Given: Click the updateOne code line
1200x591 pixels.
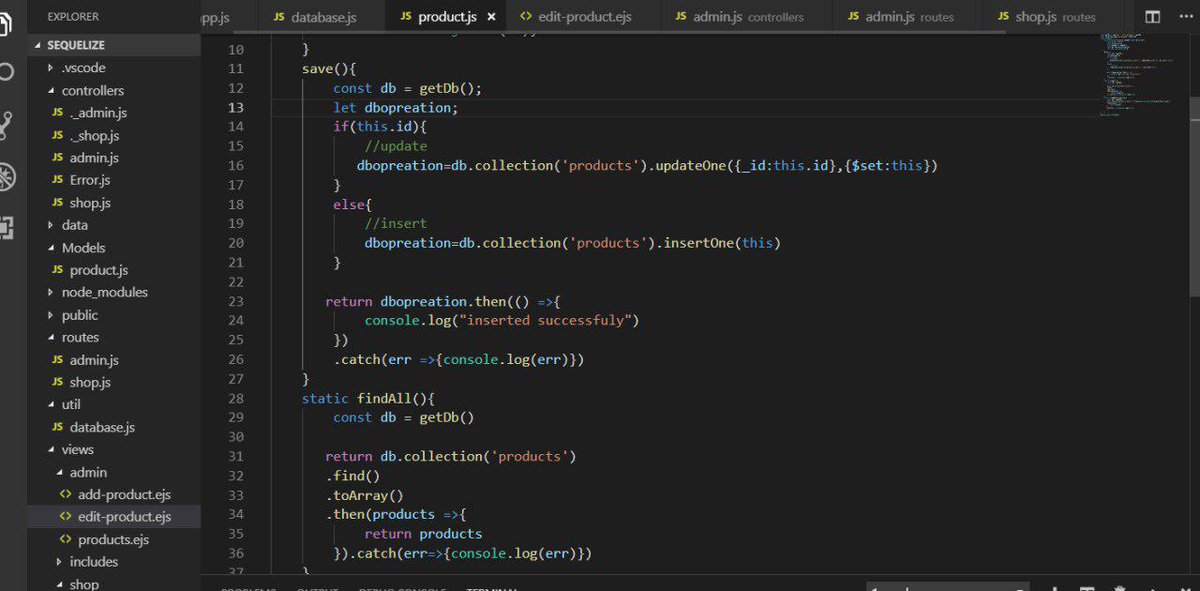Looking at the screenshot, I should (647, 165).
